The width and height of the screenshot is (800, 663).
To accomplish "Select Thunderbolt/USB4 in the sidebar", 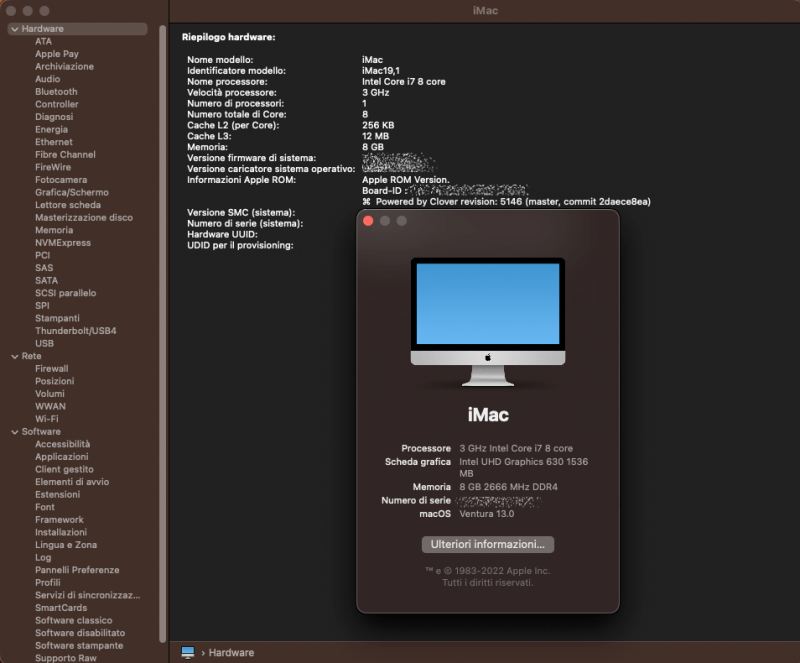I will [76, 331].
